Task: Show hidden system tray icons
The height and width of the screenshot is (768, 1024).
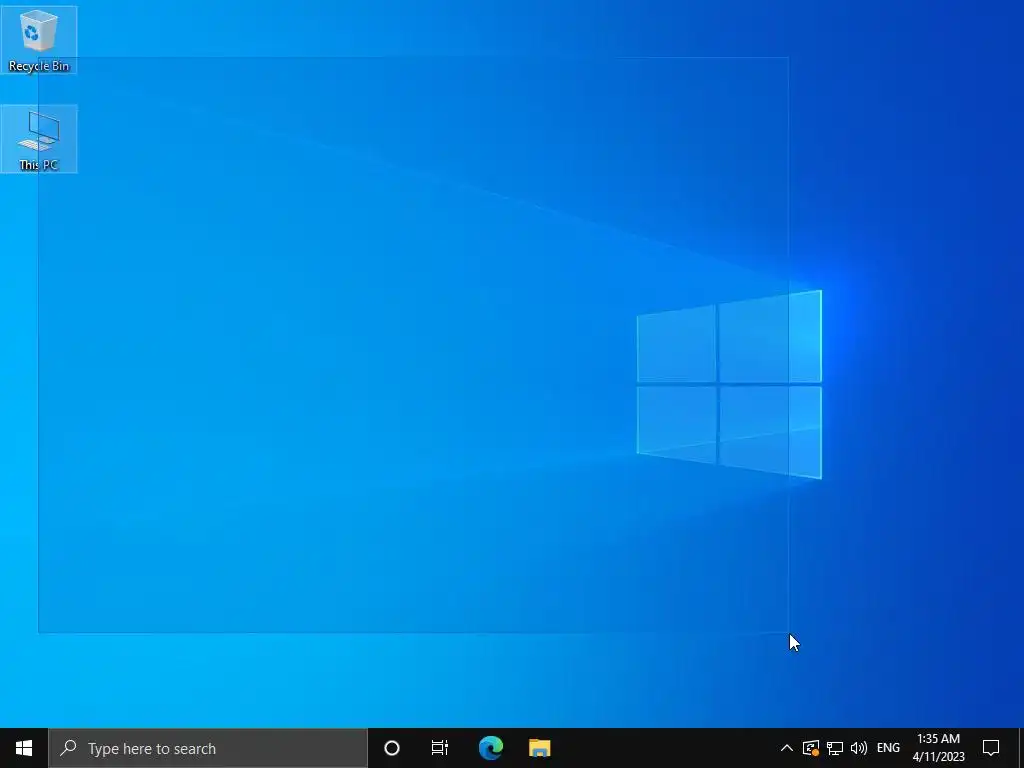Action: pos(786,748)
